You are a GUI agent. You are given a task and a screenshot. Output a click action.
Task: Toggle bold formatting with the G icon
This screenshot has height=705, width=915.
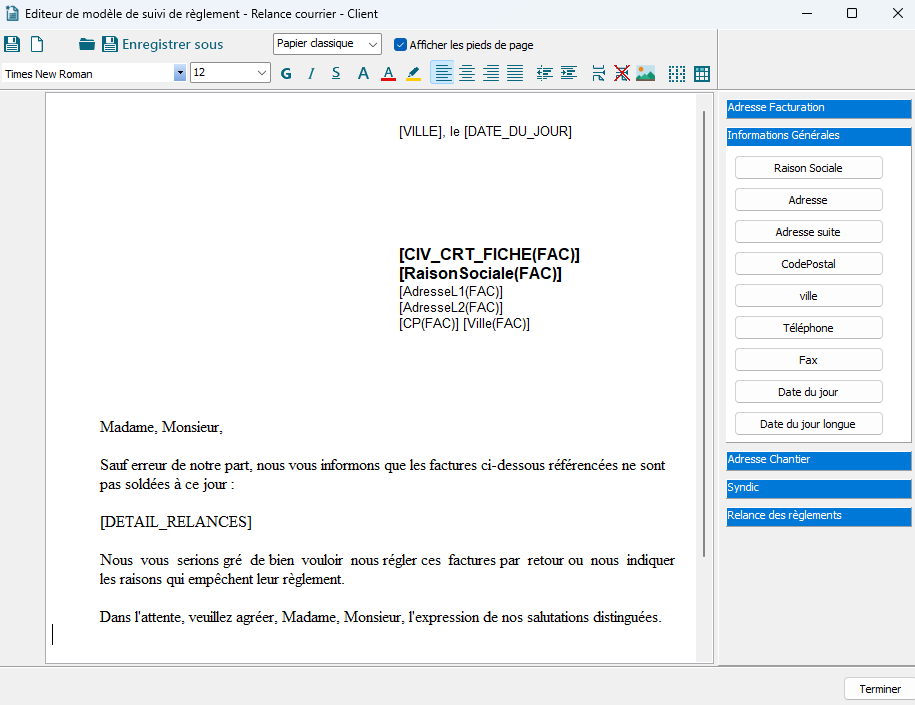pyautogui.click(x=285, y=72)
